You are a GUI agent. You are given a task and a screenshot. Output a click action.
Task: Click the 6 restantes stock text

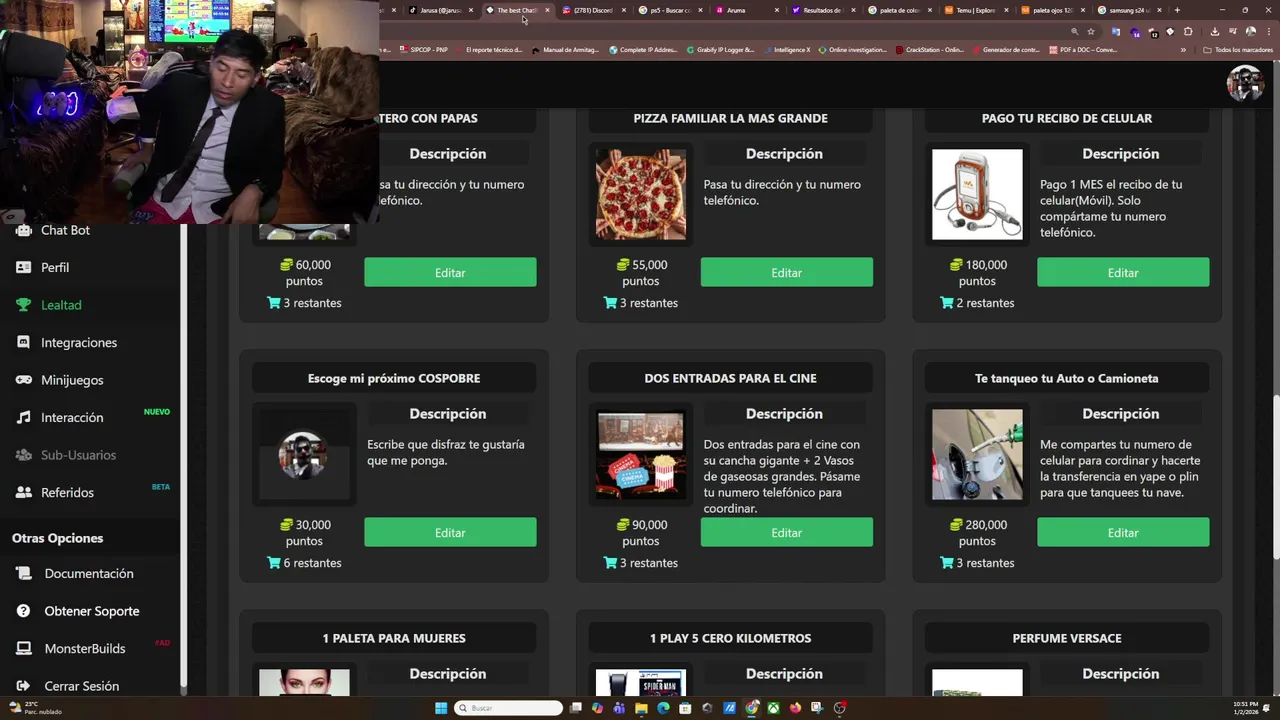tap(304, 563)
